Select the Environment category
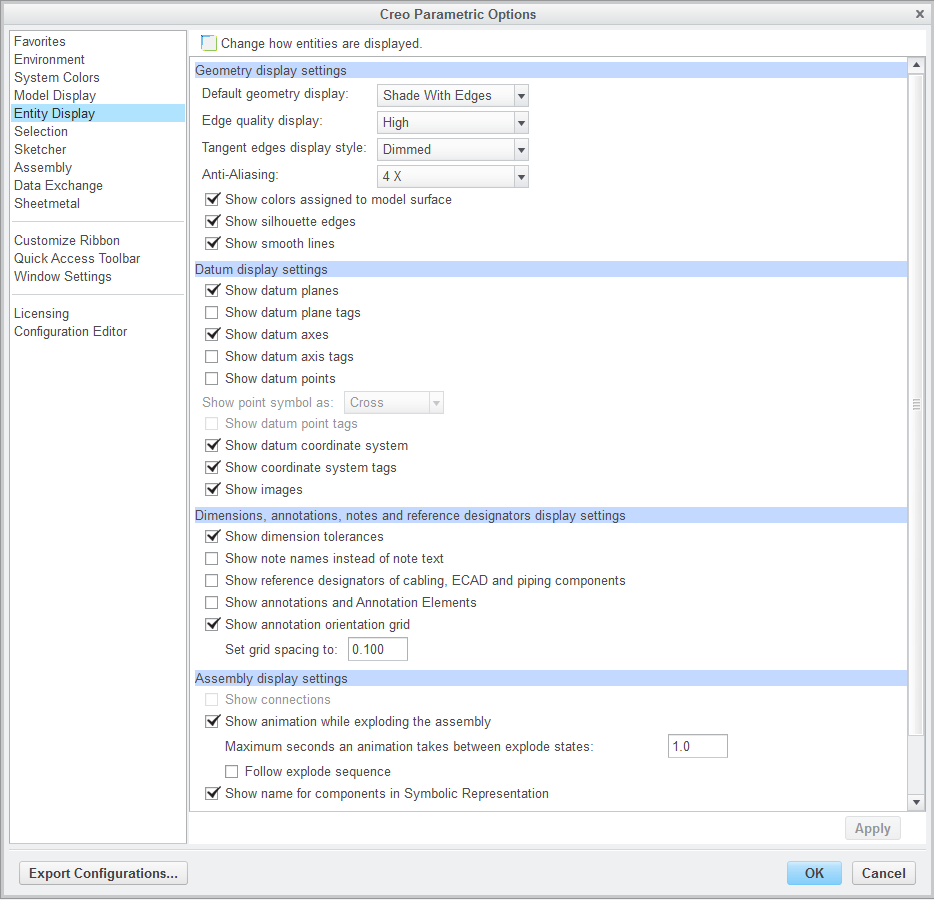 click(x=49, y=60)
